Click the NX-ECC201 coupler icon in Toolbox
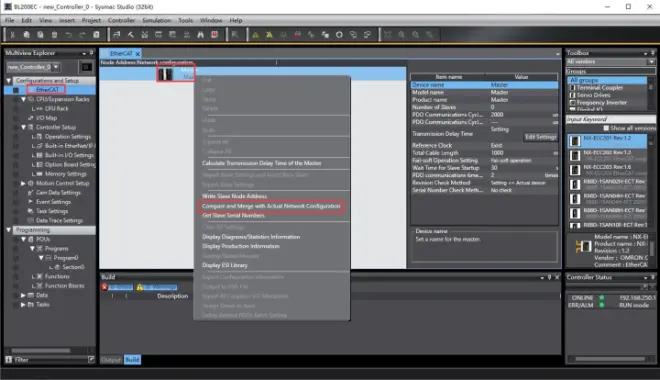This screenshot has width=660, height=380. 575,141
